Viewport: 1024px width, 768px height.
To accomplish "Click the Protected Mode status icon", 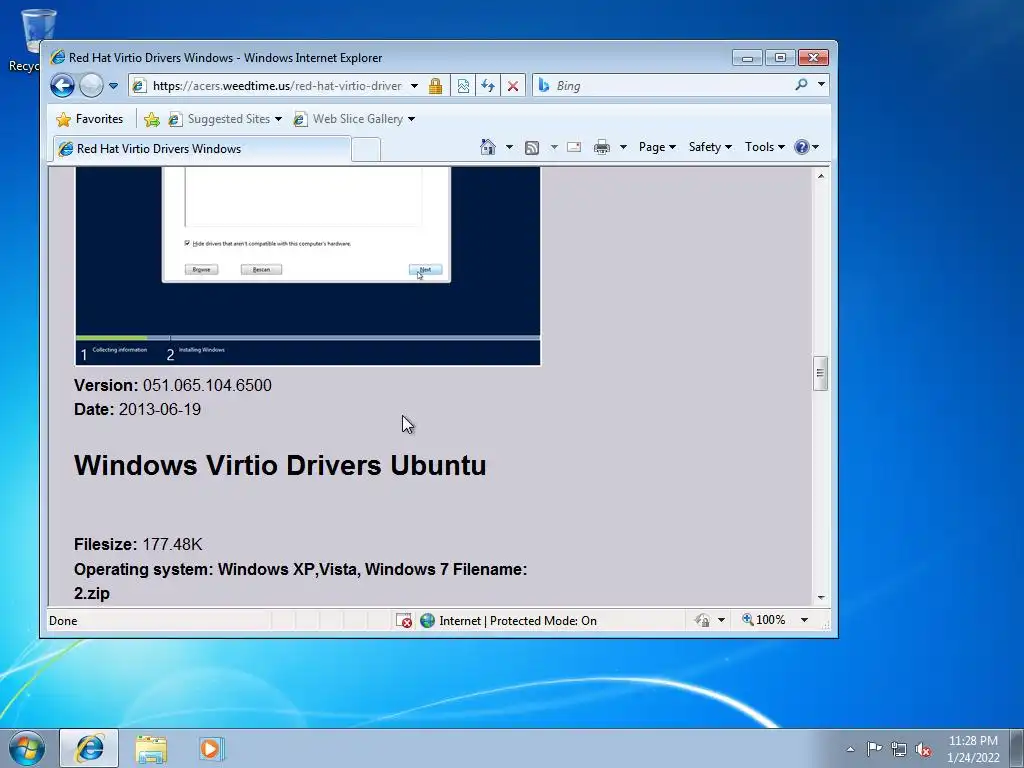I will coord(702,620).
